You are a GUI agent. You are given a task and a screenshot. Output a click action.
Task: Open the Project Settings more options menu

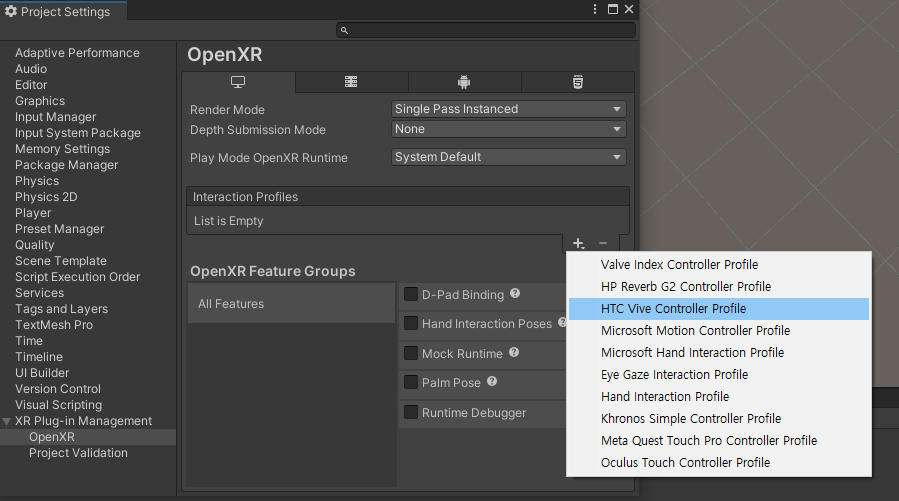coord(595,9)
